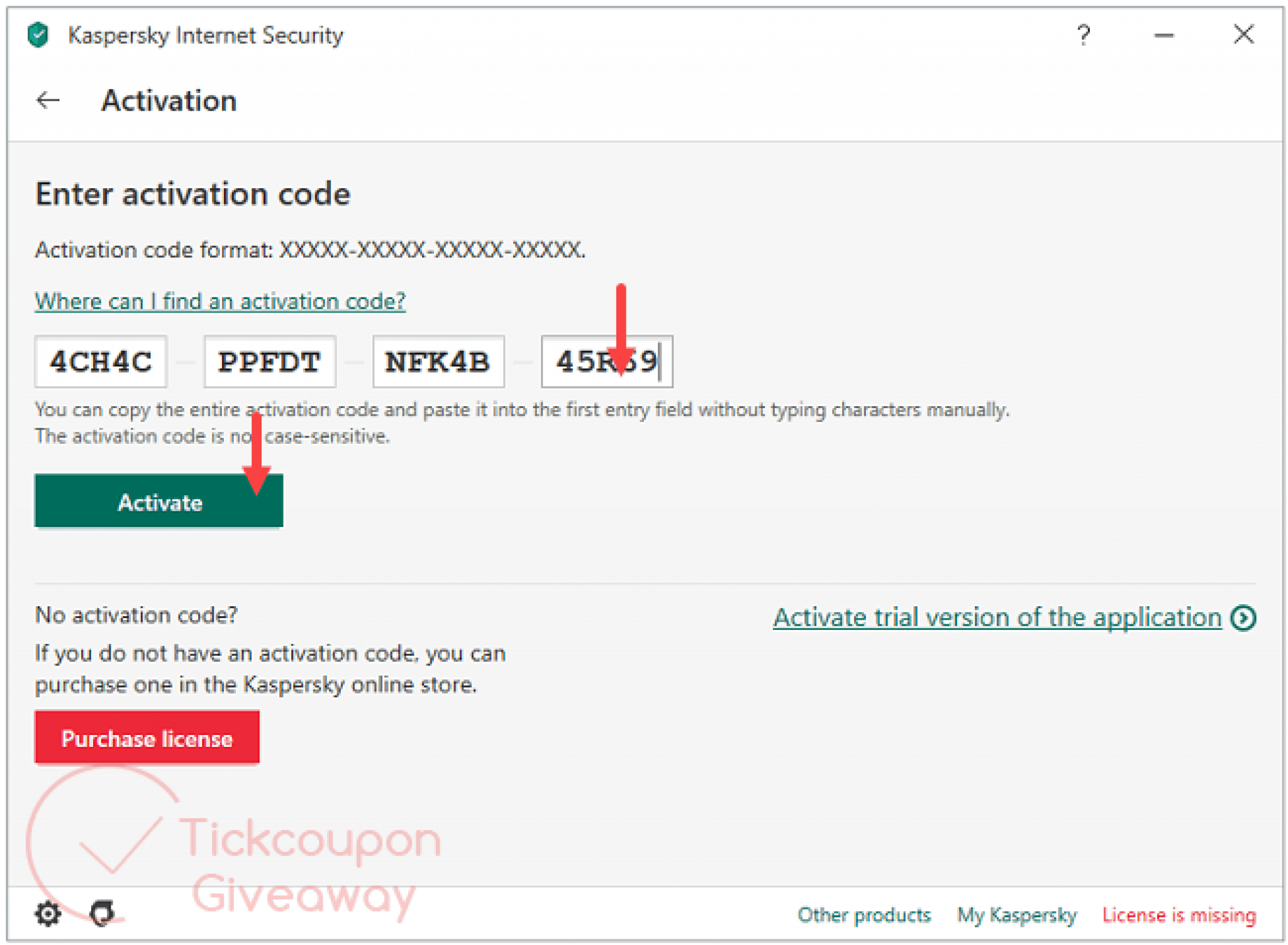Click the third code field showing NFK4B
This screenshot has width=1288, height=945.
pos(438,362)
